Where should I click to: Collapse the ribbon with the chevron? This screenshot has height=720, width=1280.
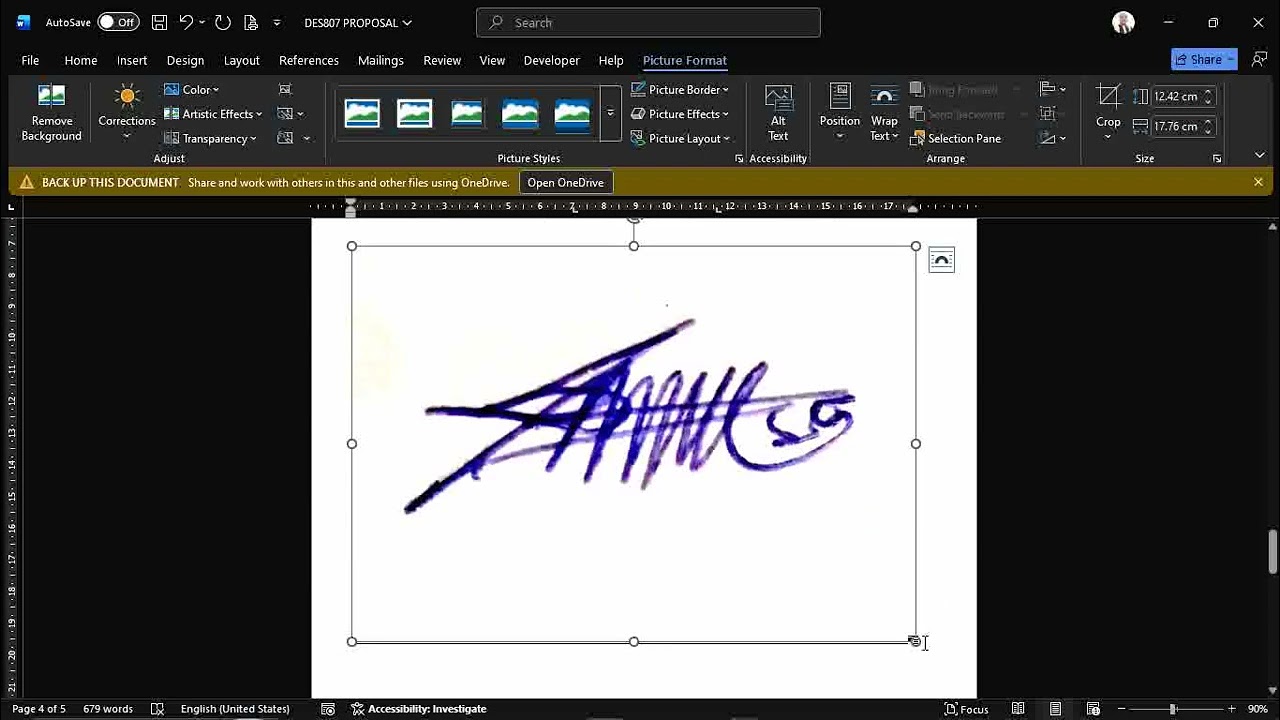1259,155
